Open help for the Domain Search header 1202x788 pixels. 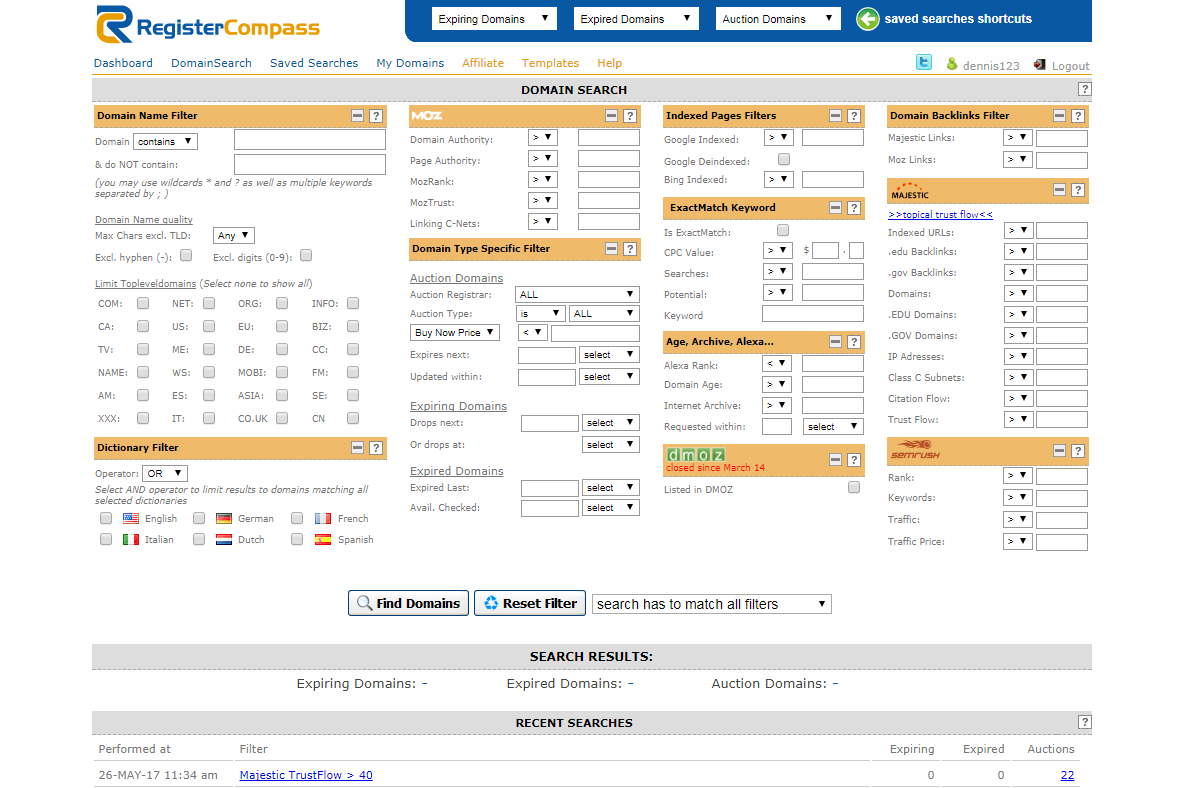pyautogui.click(x=1085, y=90)
